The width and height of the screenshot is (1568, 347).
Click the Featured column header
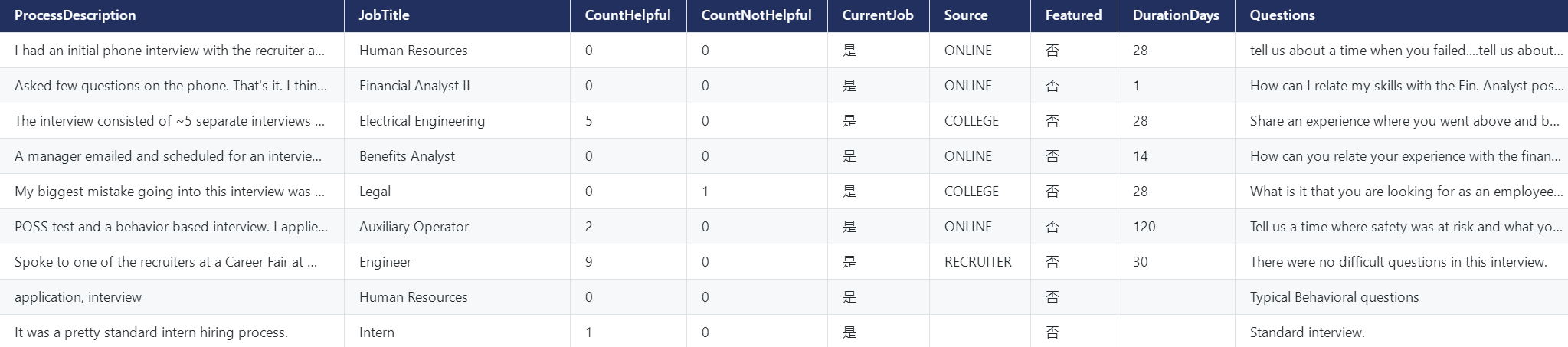pos(1073,15)
